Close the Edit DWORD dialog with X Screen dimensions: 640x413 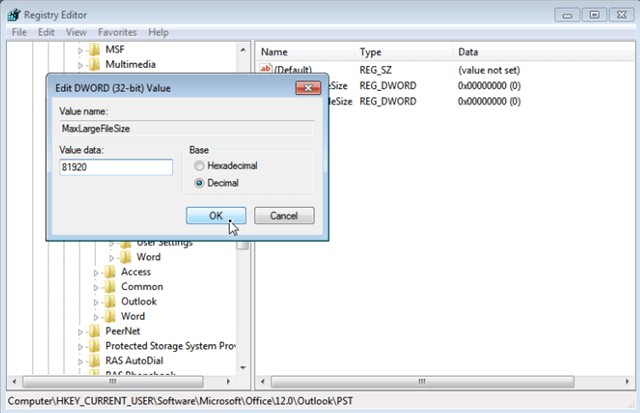(x=308, y=88)
